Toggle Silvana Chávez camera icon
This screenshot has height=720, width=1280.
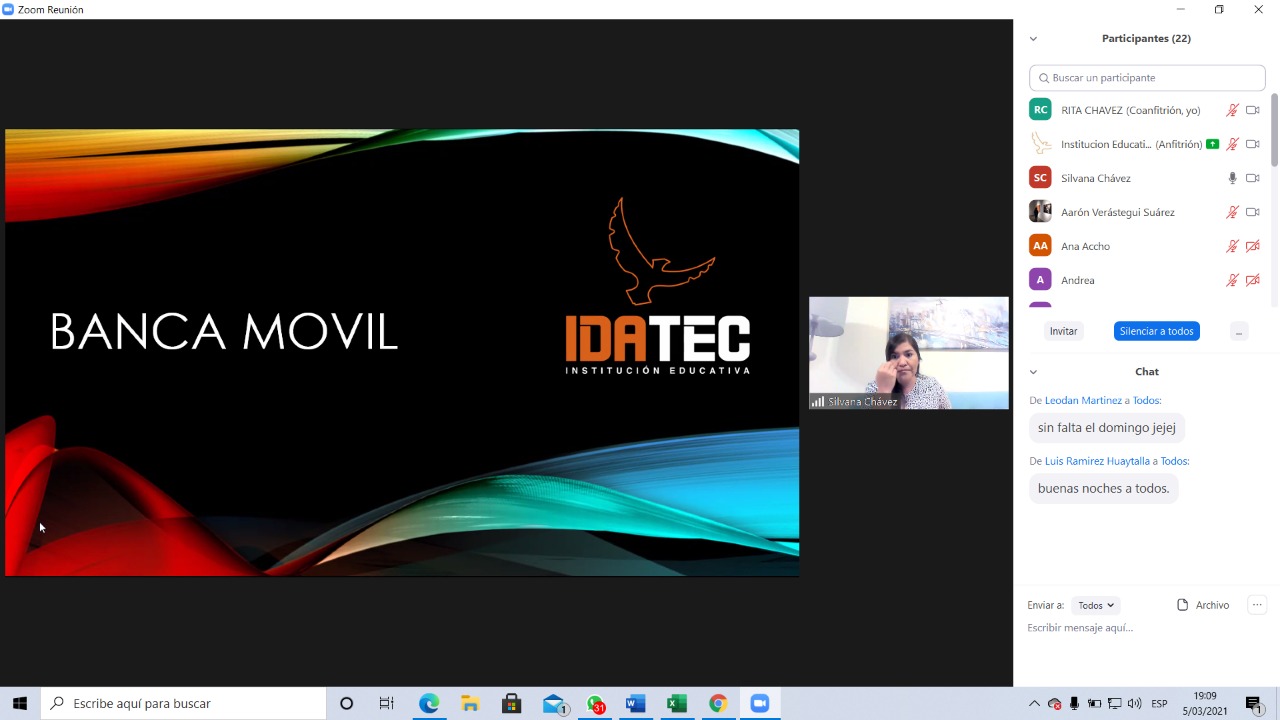pyautogui.click(x=1253, y=178)
